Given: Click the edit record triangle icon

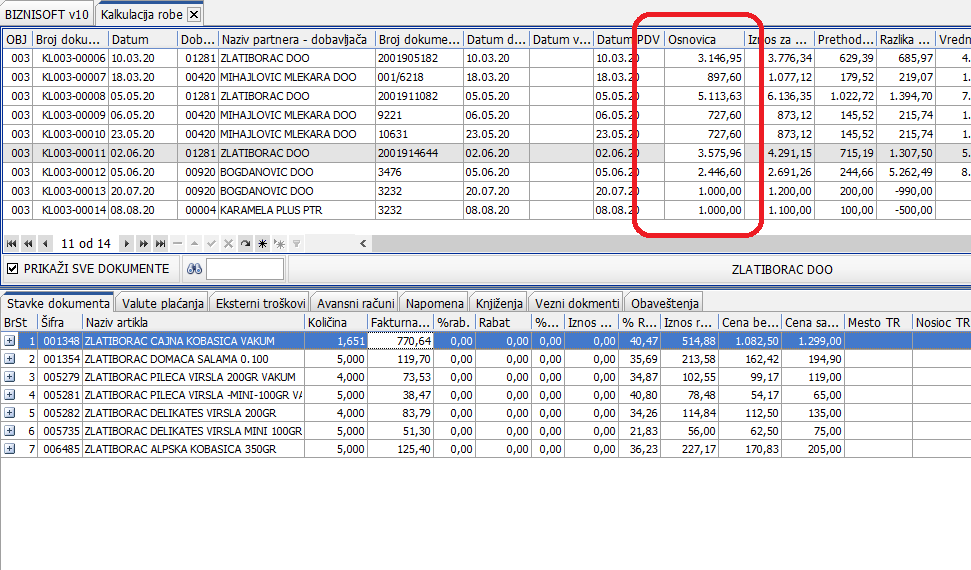Looking at the screenshot, I should coord(194,243).
